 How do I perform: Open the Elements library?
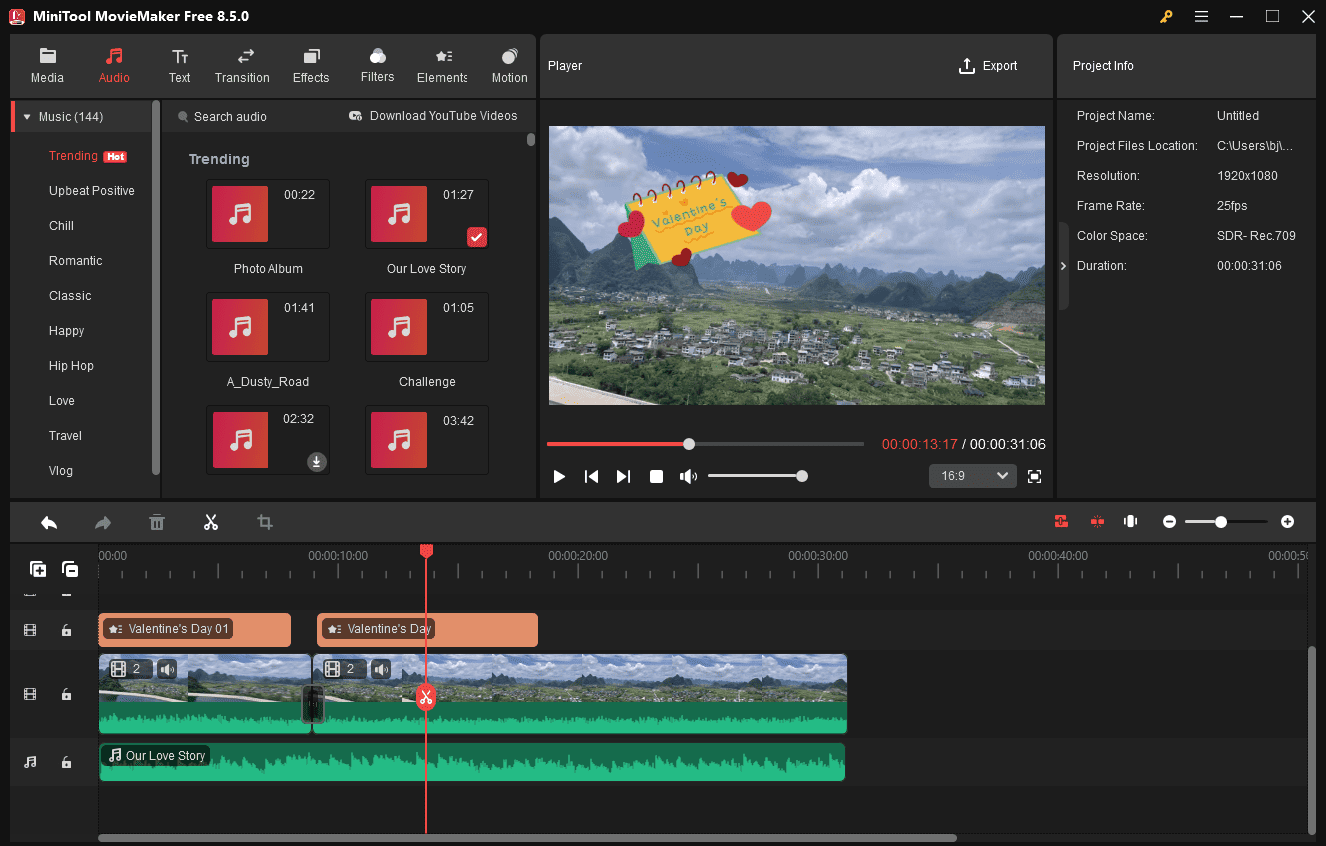[x=442, y=65]
